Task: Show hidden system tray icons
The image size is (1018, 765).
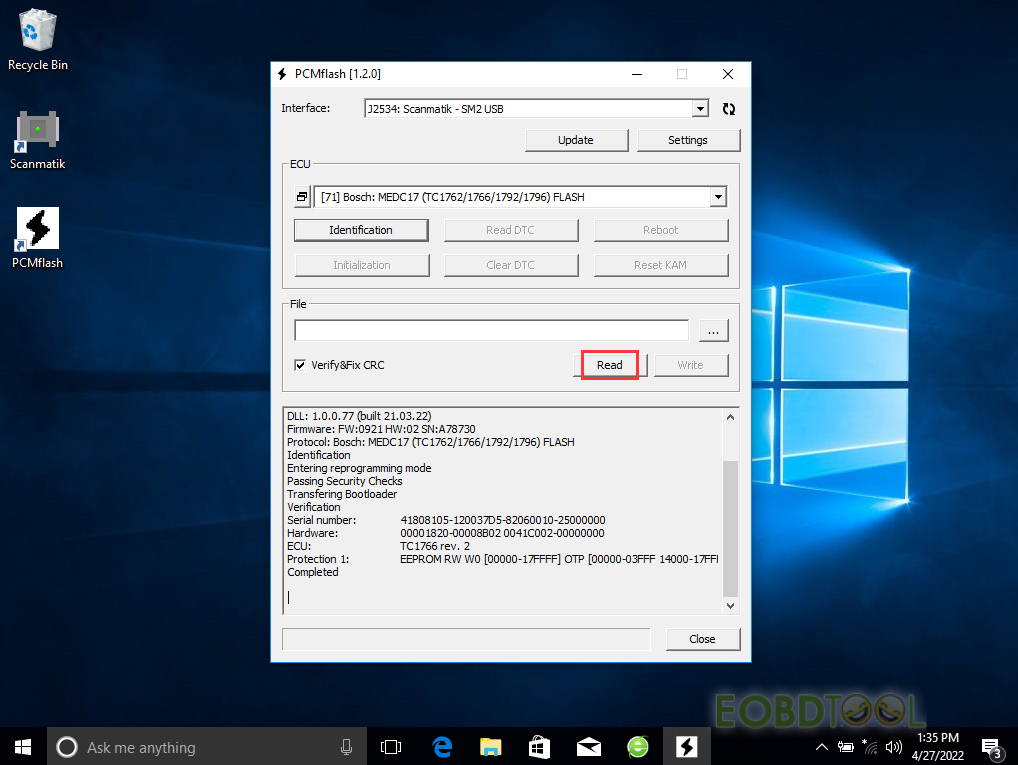Action: (x=822, y=747)
